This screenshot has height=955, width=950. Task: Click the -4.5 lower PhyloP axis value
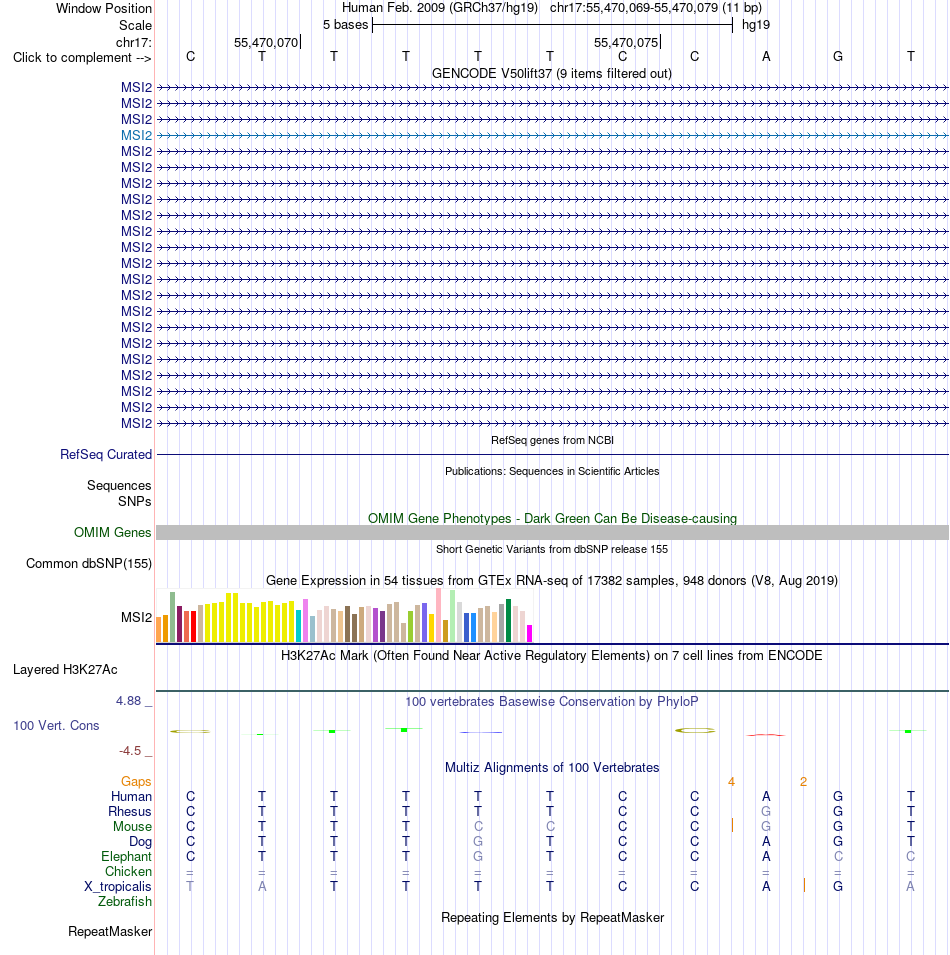tap(130, 751)
